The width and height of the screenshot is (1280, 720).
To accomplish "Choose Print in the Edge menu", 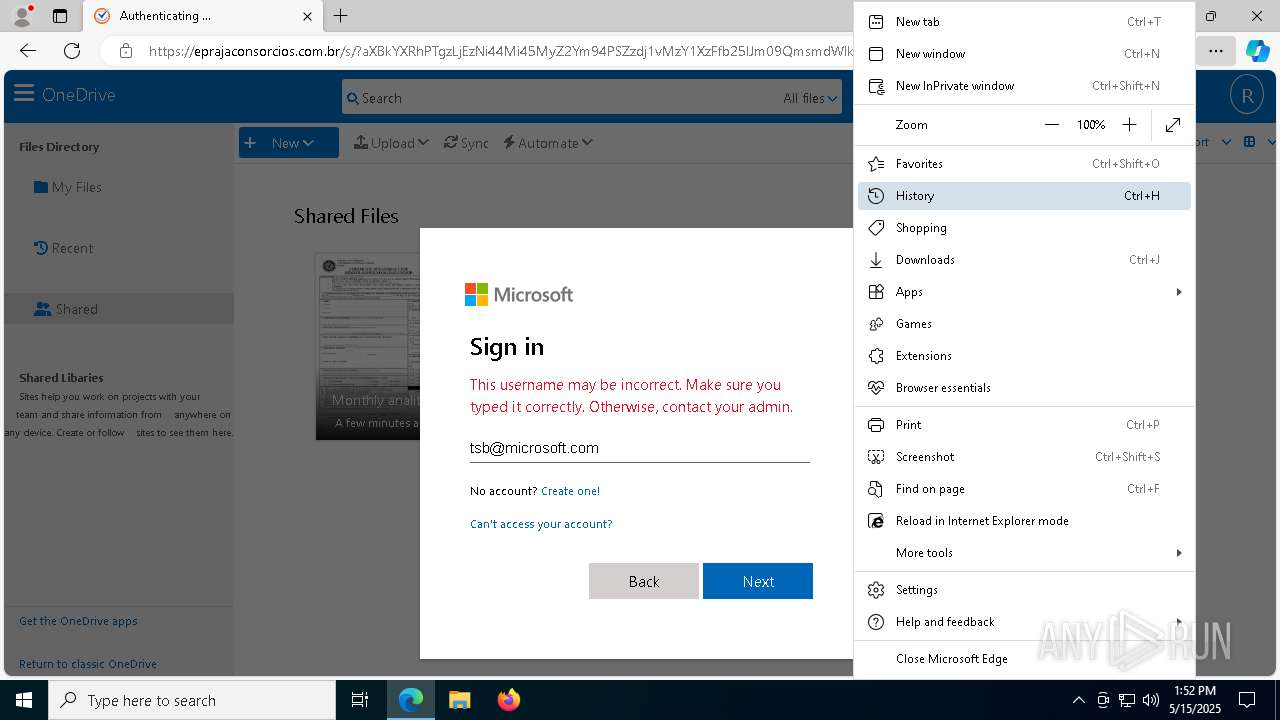I will [x=1024, y=425].
